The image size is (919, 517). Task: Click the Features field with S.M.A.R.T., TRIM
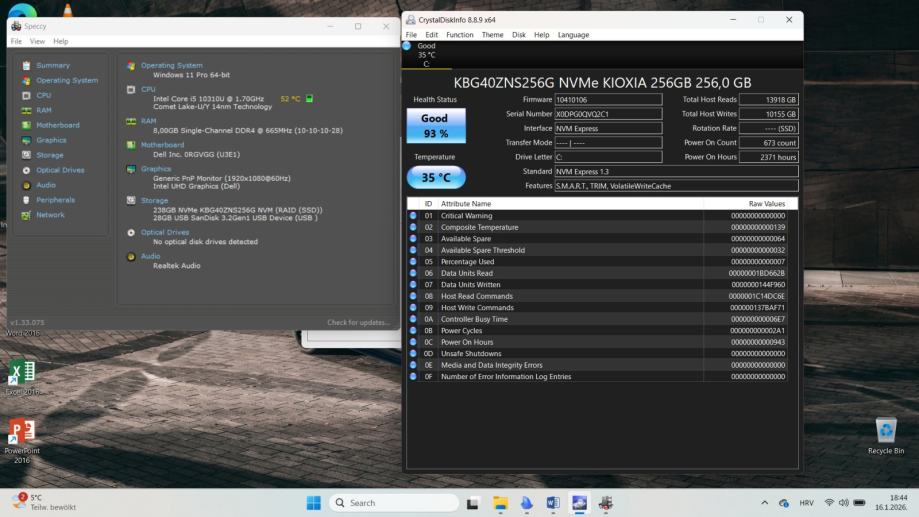[676, 186]
